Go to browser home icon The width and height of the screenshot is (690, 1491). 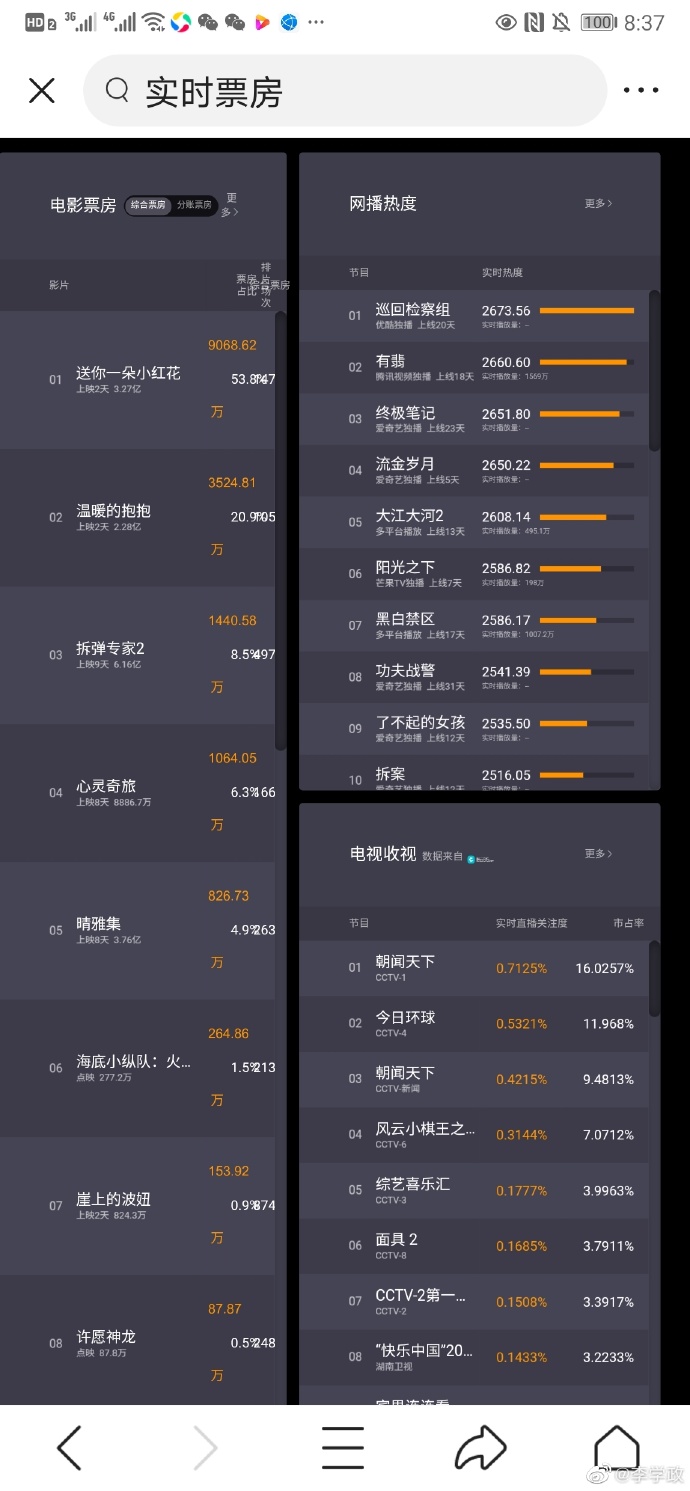pyautogui.click(x=616, y=1448)
